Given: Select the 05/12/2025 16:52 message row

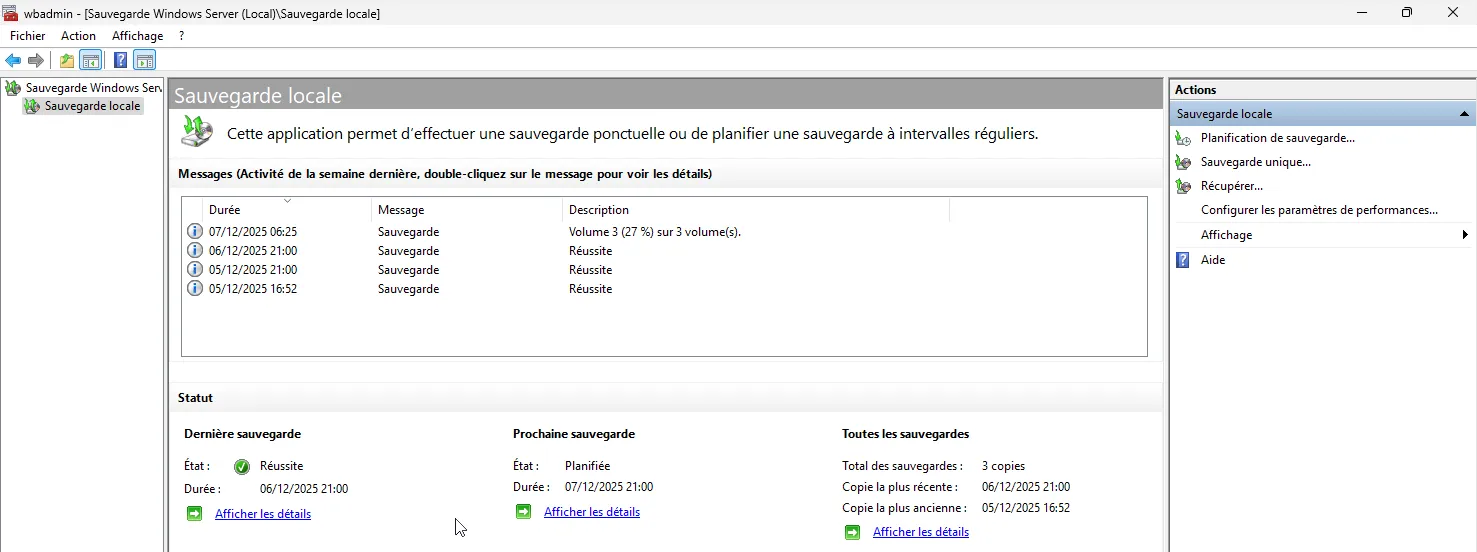Looking at the screenshot, I should pos(664,288).
